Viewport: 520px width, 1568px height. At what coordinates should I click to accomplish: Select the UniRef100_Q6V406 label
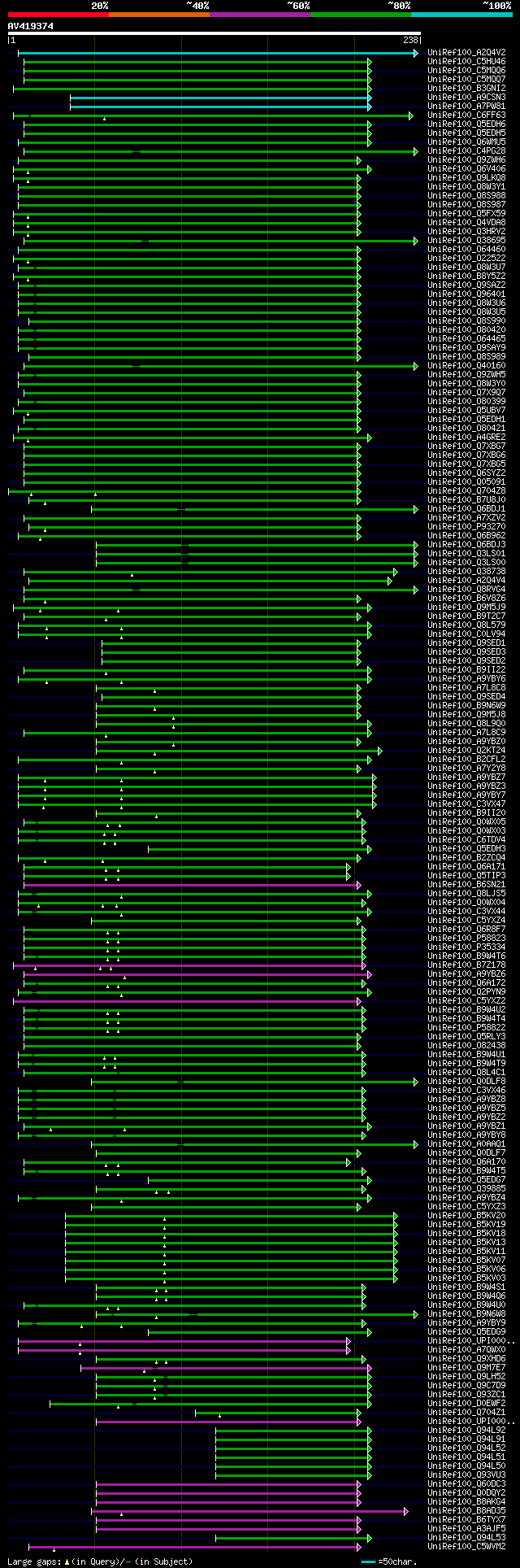coord(466,169)
